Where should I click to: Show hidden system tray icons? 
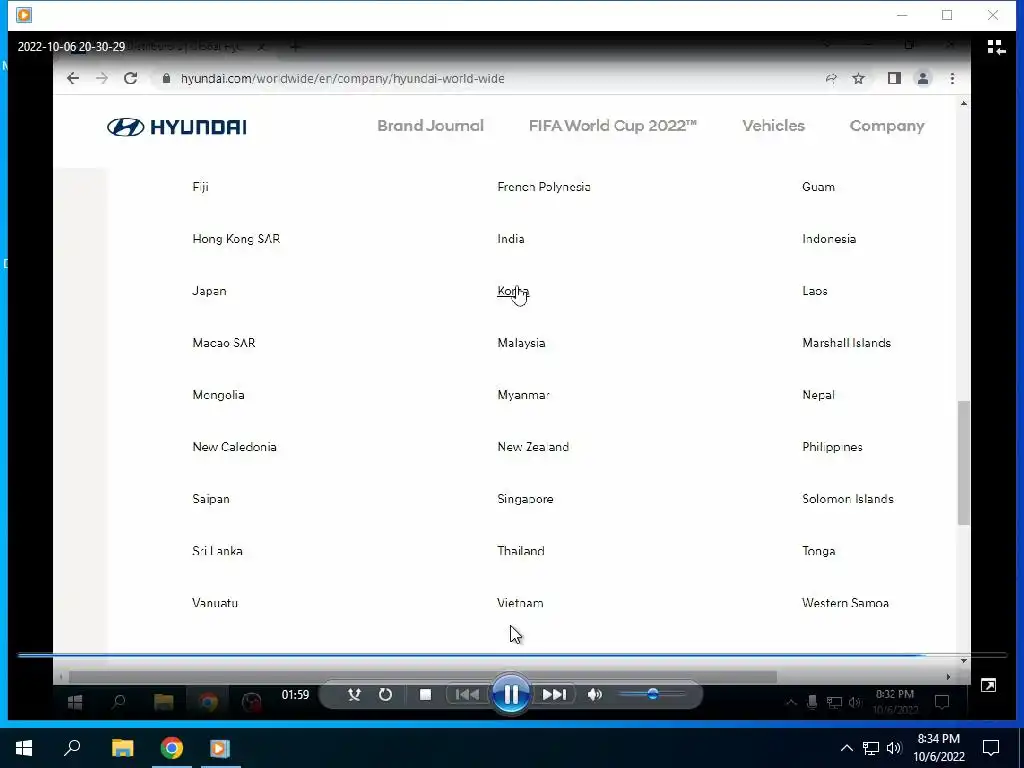click(846, 748)
